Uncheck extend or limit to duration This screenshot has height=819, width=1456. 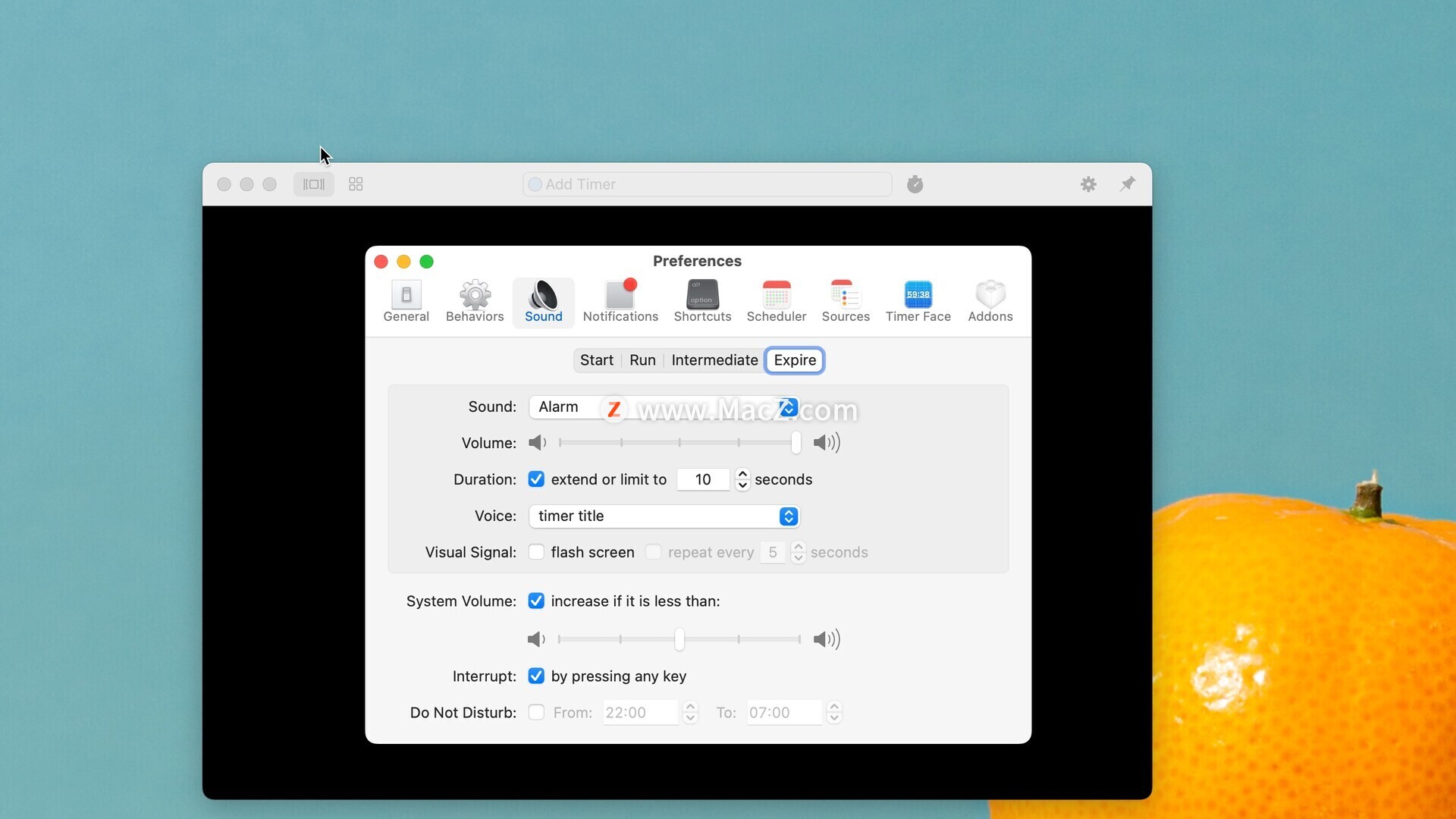(536, 479)
